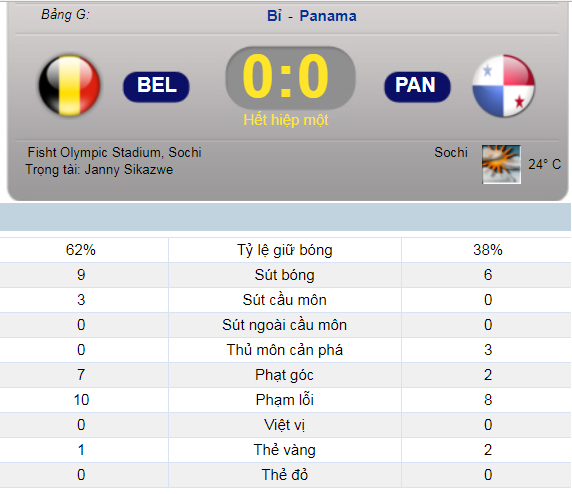Screen dimensions: 572x494
Task: Click Belgium's 62% possession value
Action: point(81,250)
